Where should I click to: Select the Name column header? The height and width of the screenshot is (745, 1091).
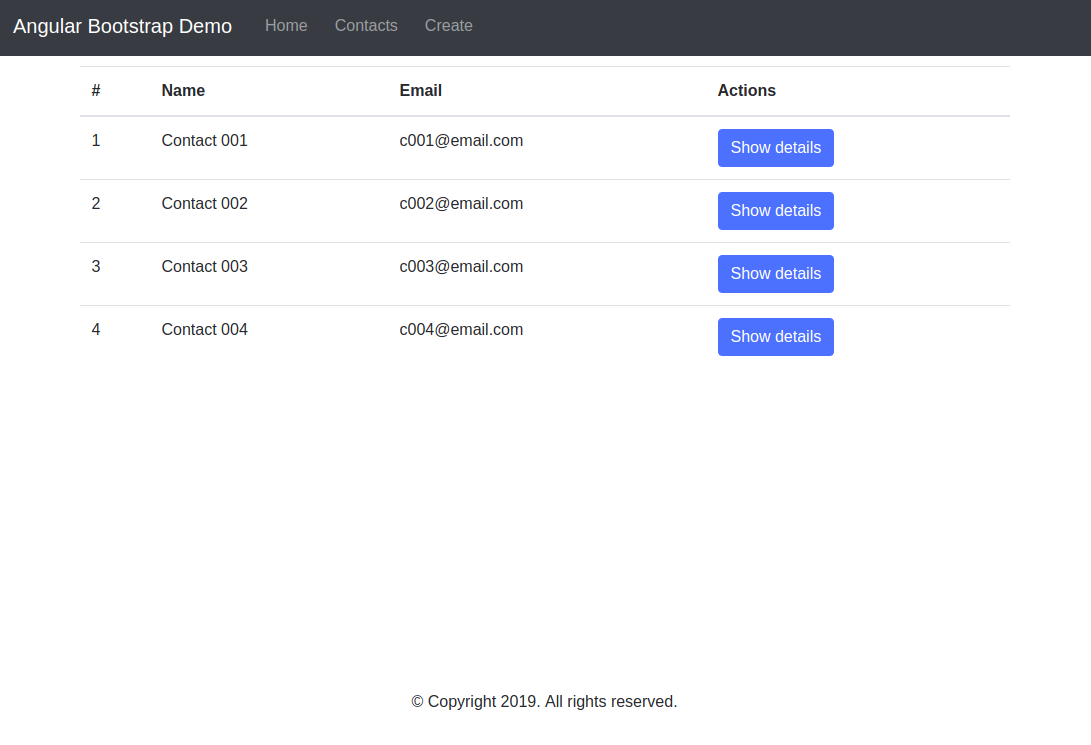pyautogui.click(x=183, y=90)
